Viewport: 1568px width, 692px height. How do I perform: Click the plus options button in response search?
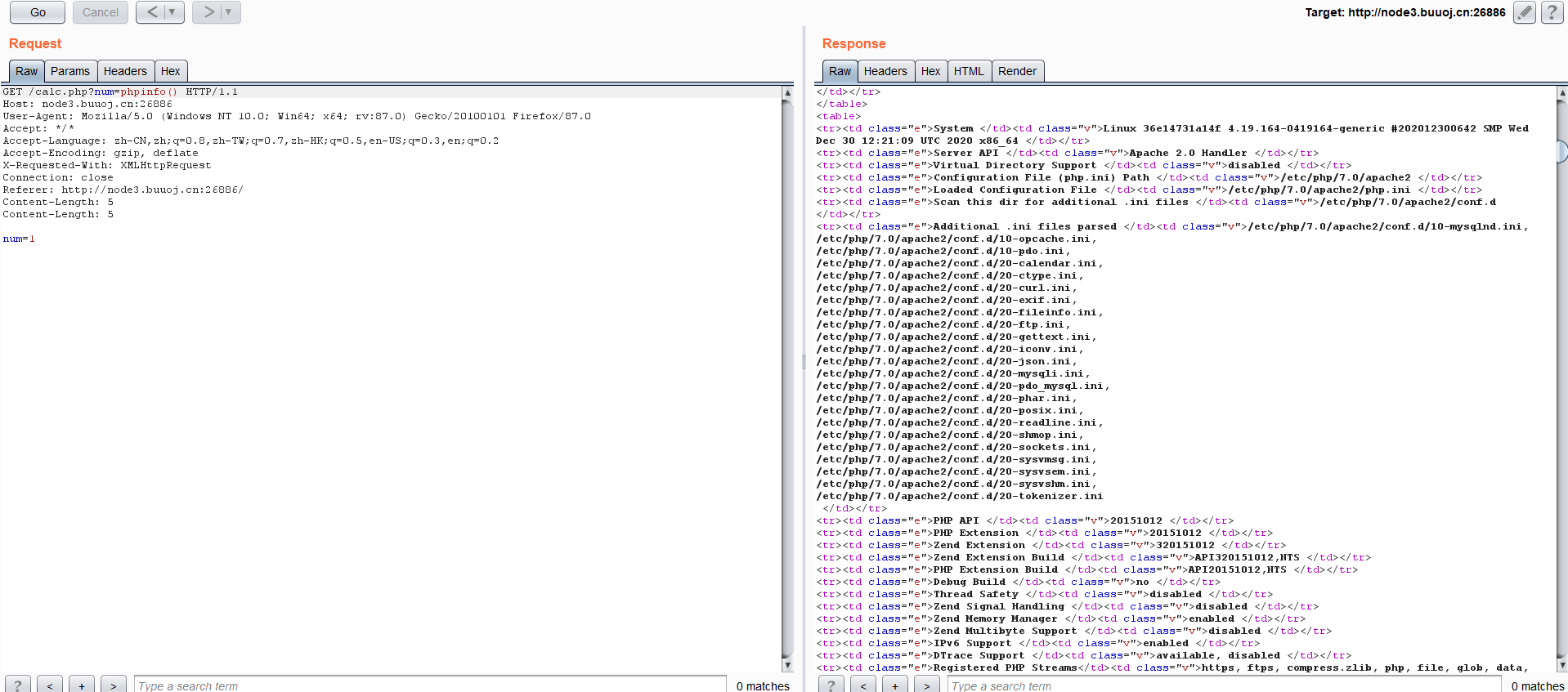click(x=895, y=685)
